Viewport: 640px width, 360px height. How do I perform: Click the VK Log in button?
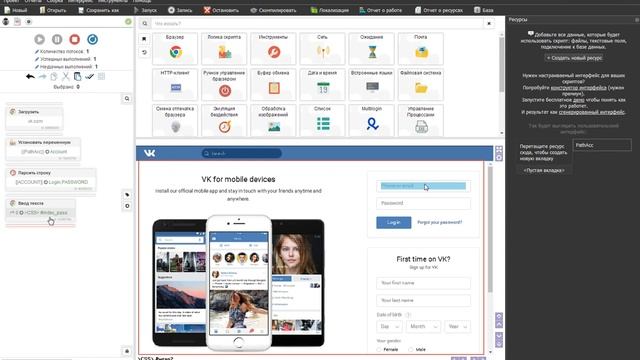[x=393, y=222]
